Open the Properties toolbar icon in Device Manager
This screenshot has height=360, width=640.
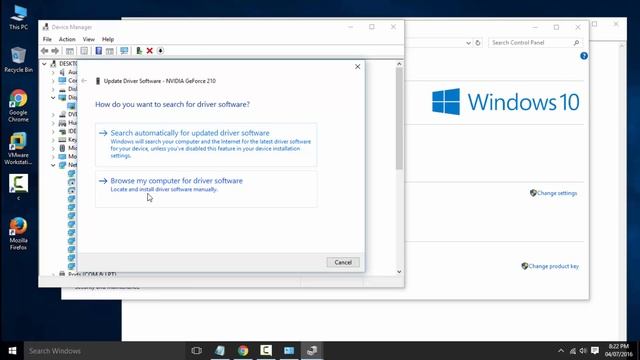click(x=84, y=51)
